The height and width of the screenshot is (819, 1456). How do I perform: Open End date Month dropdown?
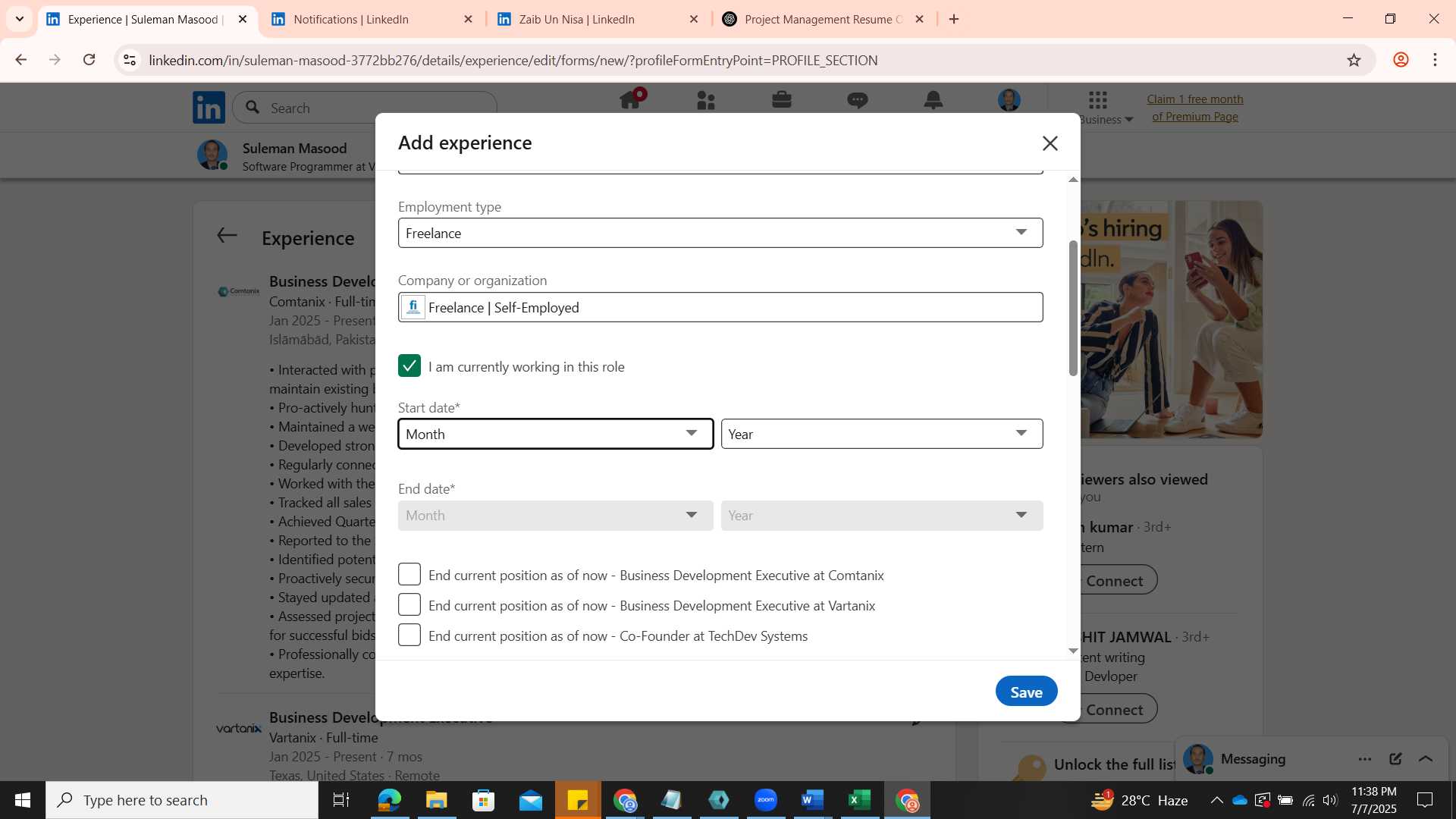coord(555,516)
